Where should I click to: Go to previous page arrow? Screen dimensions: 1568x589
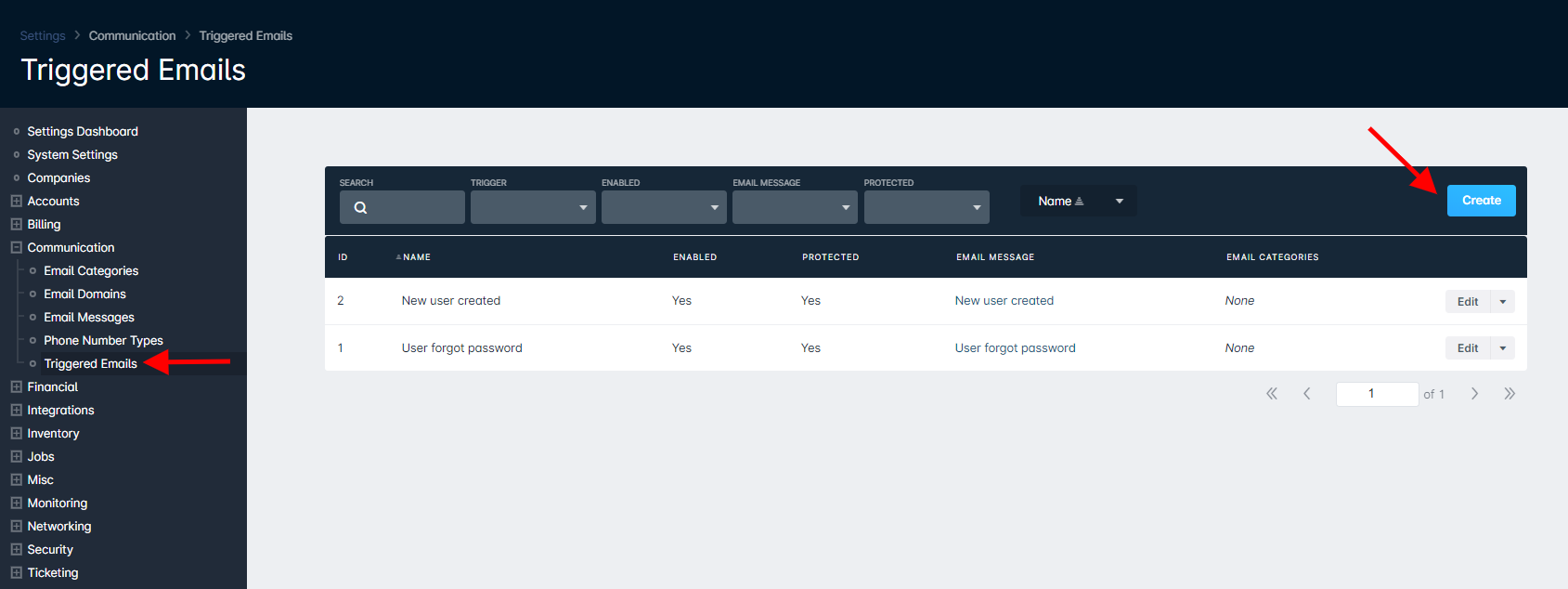[x=1307, y=394]
